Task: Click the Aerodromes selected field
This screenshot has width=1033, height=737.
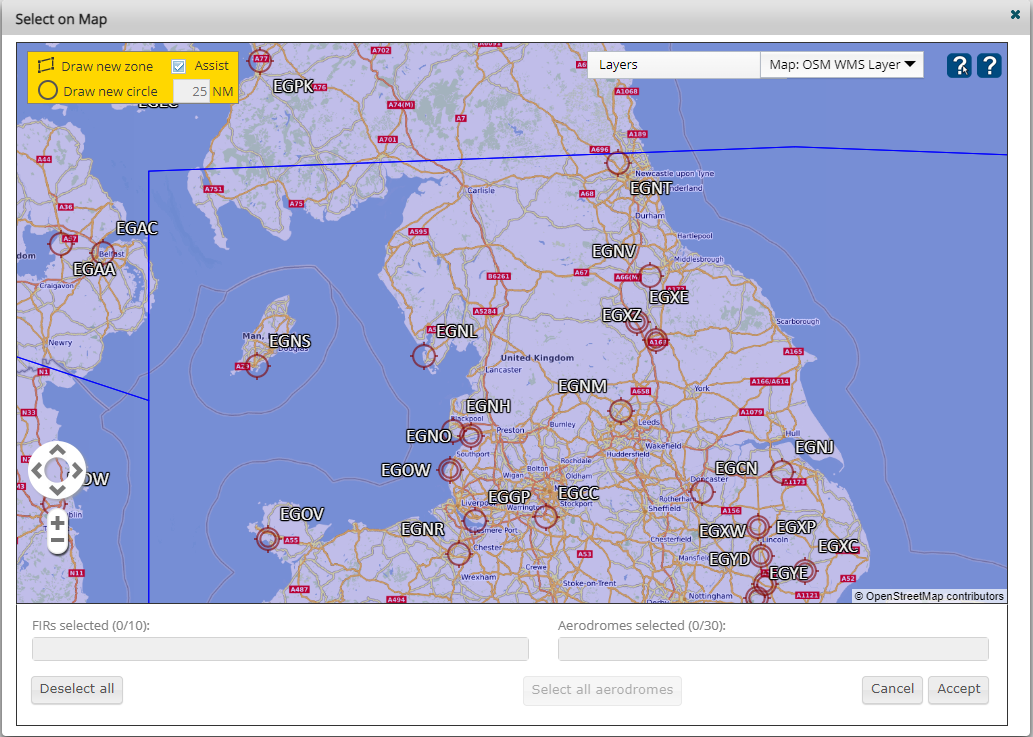Action: (x=773, y=649)
